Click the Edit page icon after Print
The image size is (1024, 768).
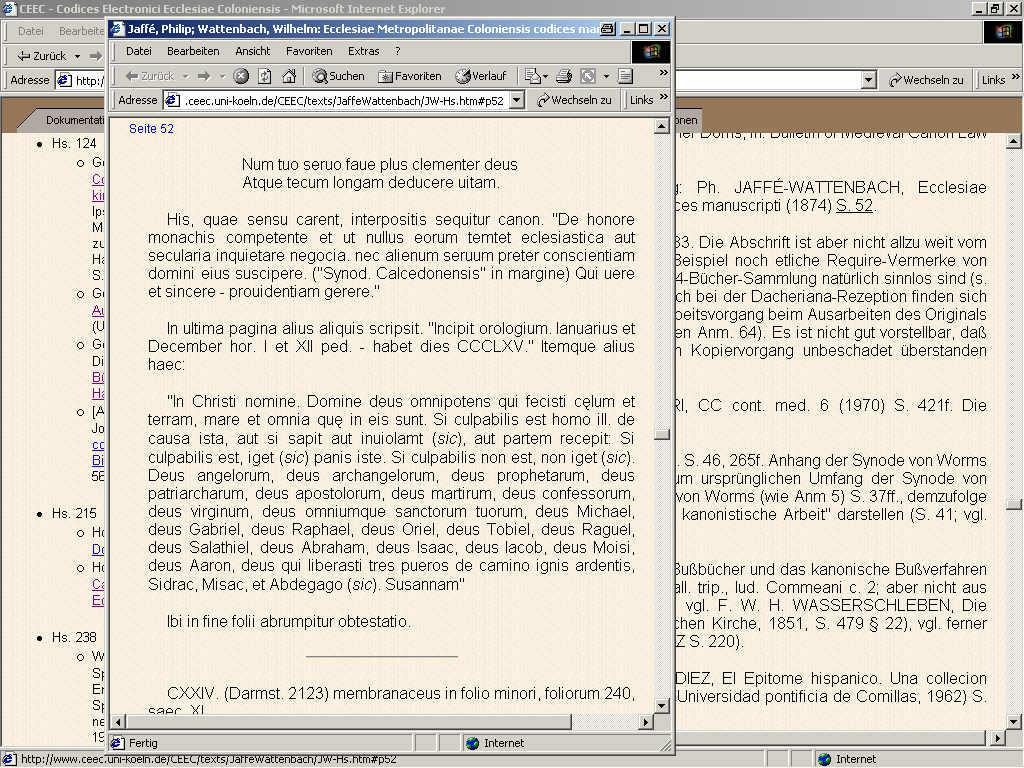tap(588, 76)
